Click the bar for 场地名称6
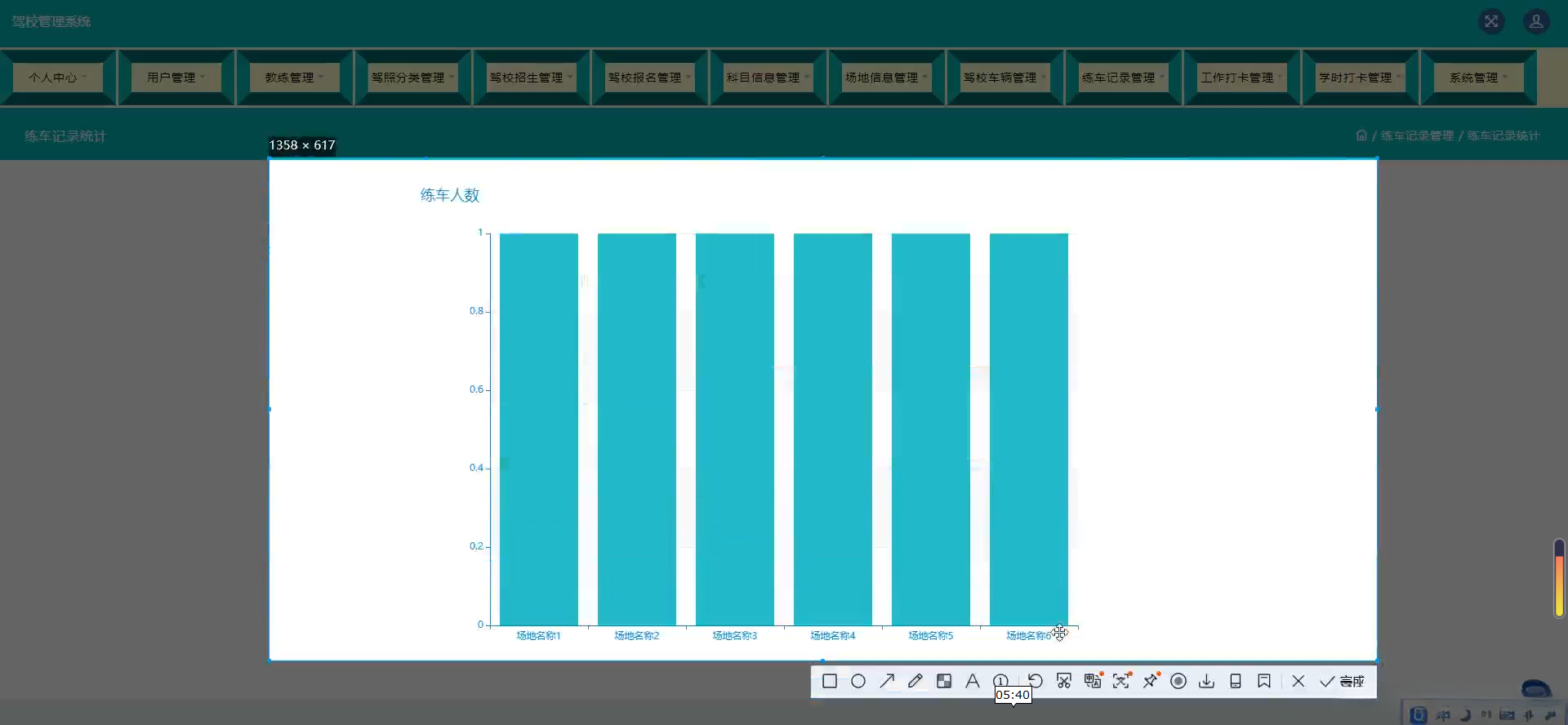This screenshot has width=1568, height=725. [1029, 429]
